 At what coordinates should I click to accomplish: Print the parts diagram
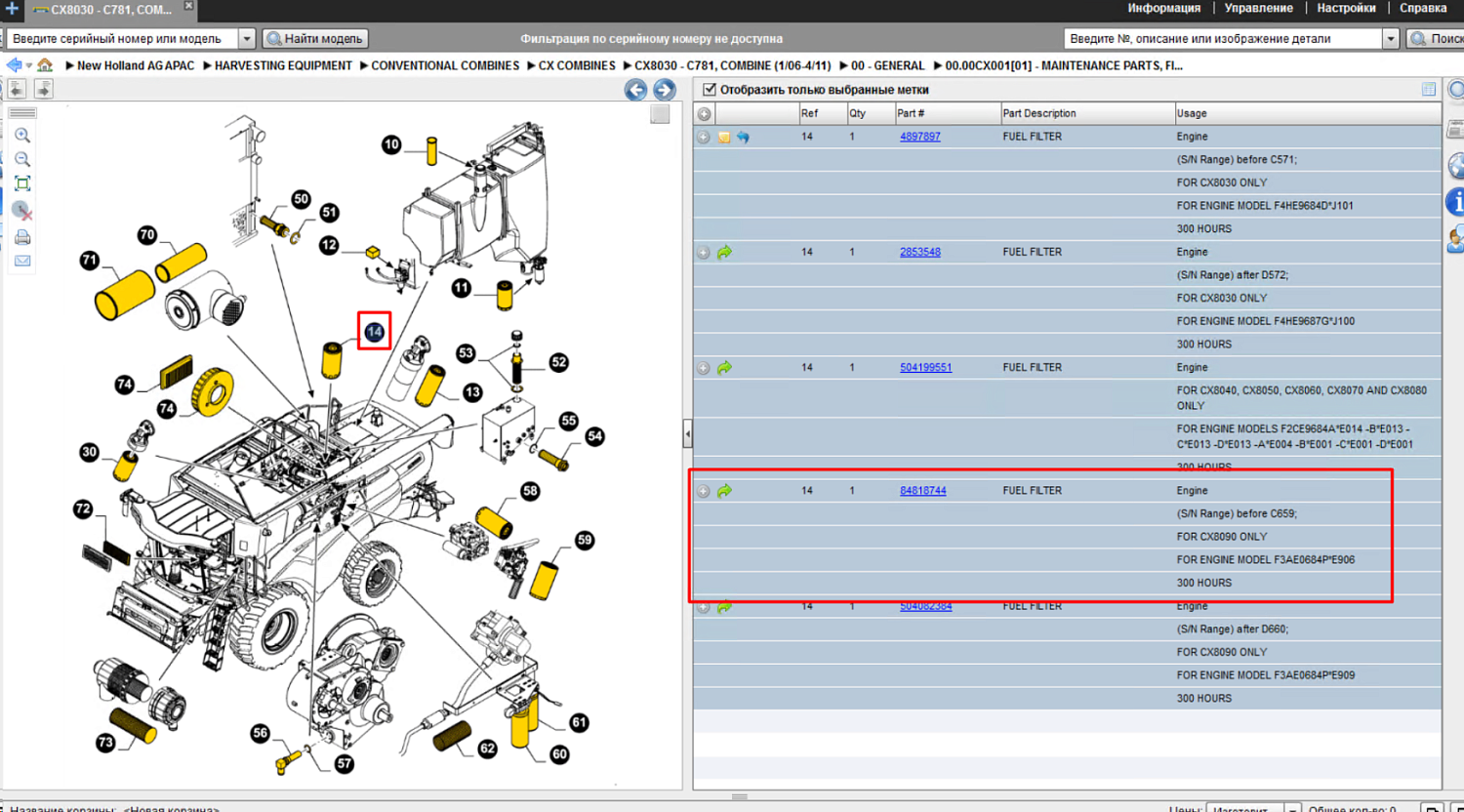tap(22, 237)
